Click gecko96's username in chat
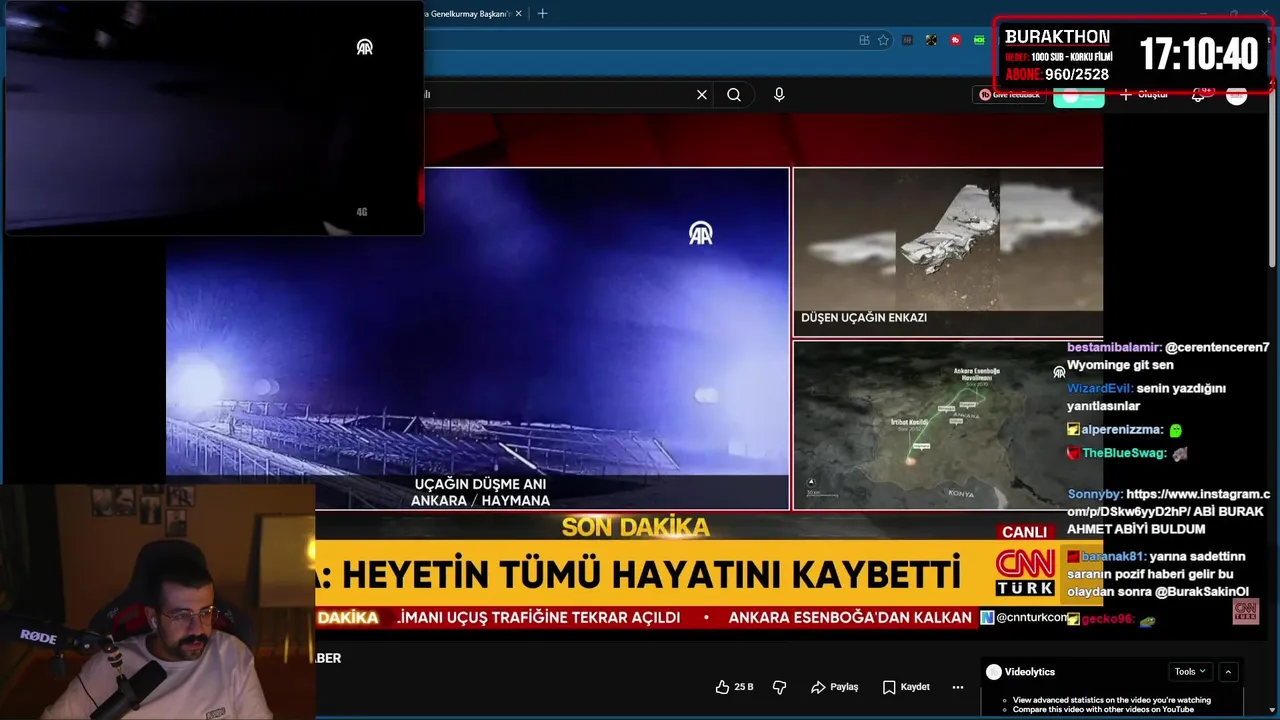The image size is (1280, 720). click(x=1108, y=619)
